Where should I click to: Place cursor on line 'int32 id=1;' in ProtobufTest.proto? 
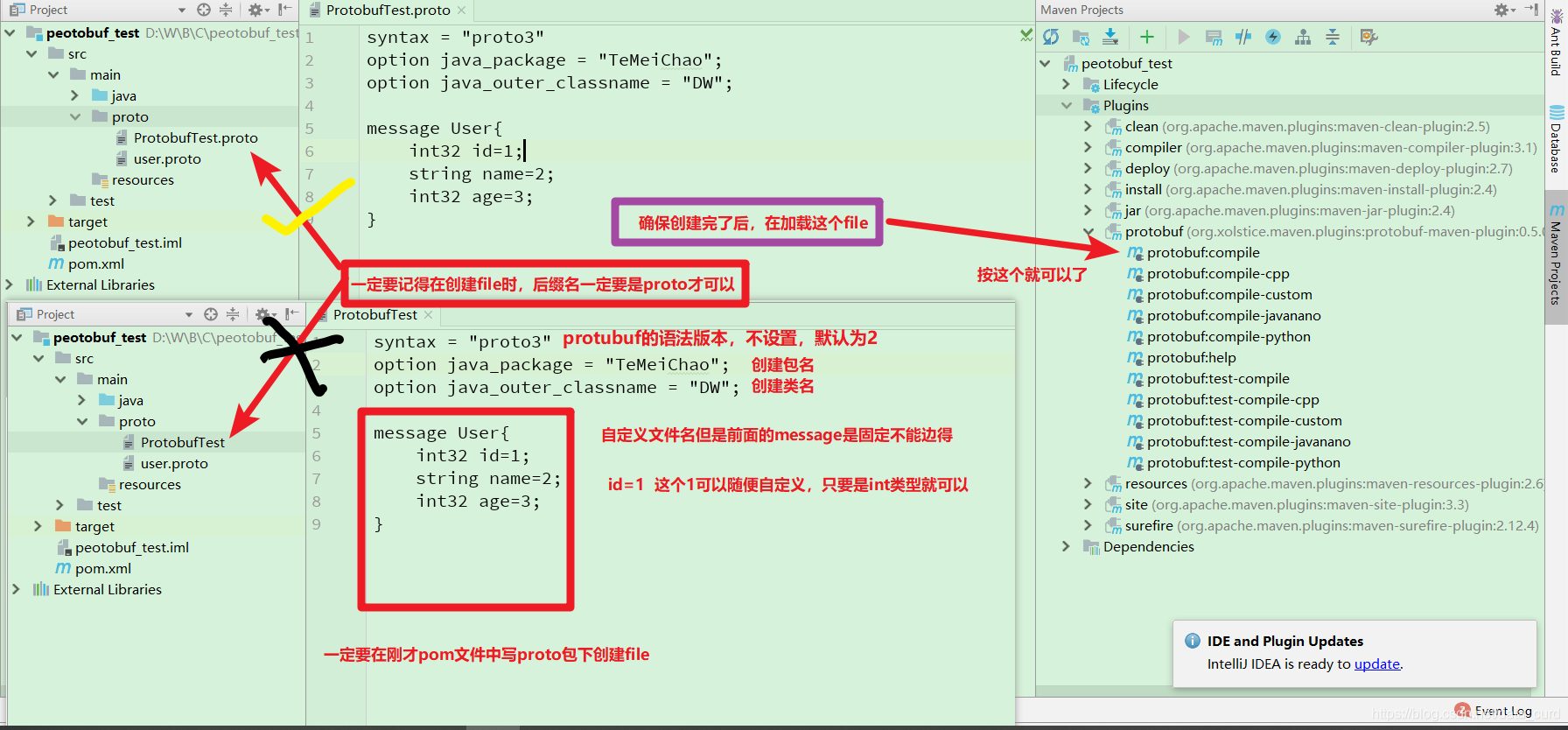465,151
